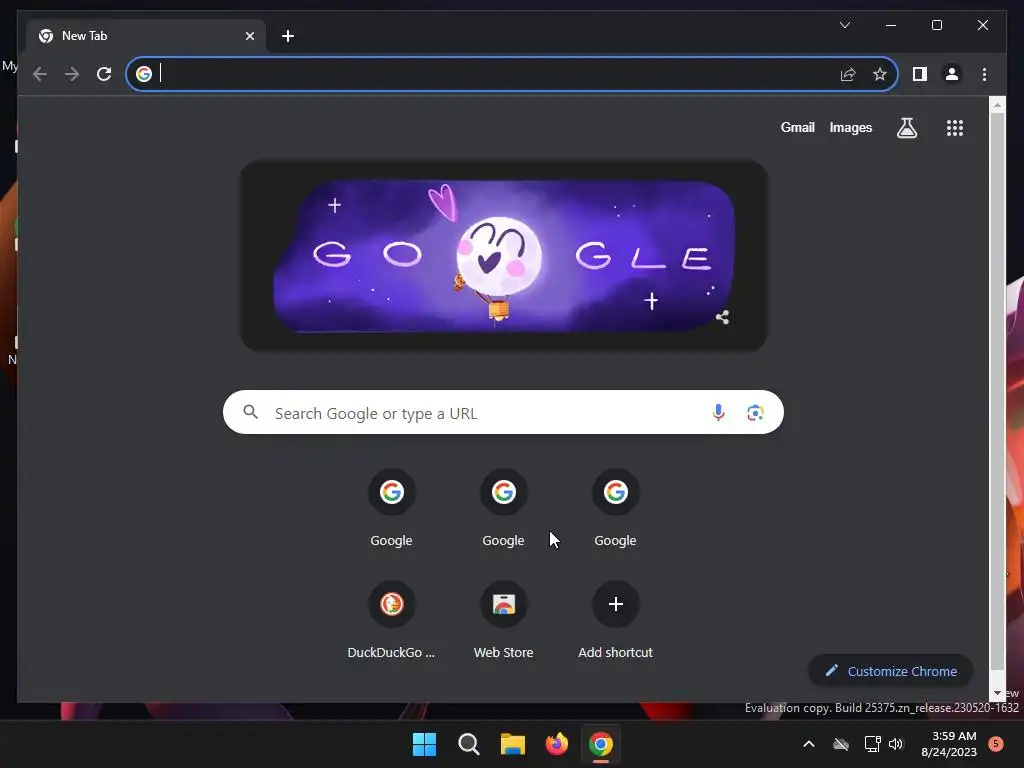This screenshot has width=1024, height=768.
Task: Click the Search Google or type a URL box
Action: click(x=503, y=413)
